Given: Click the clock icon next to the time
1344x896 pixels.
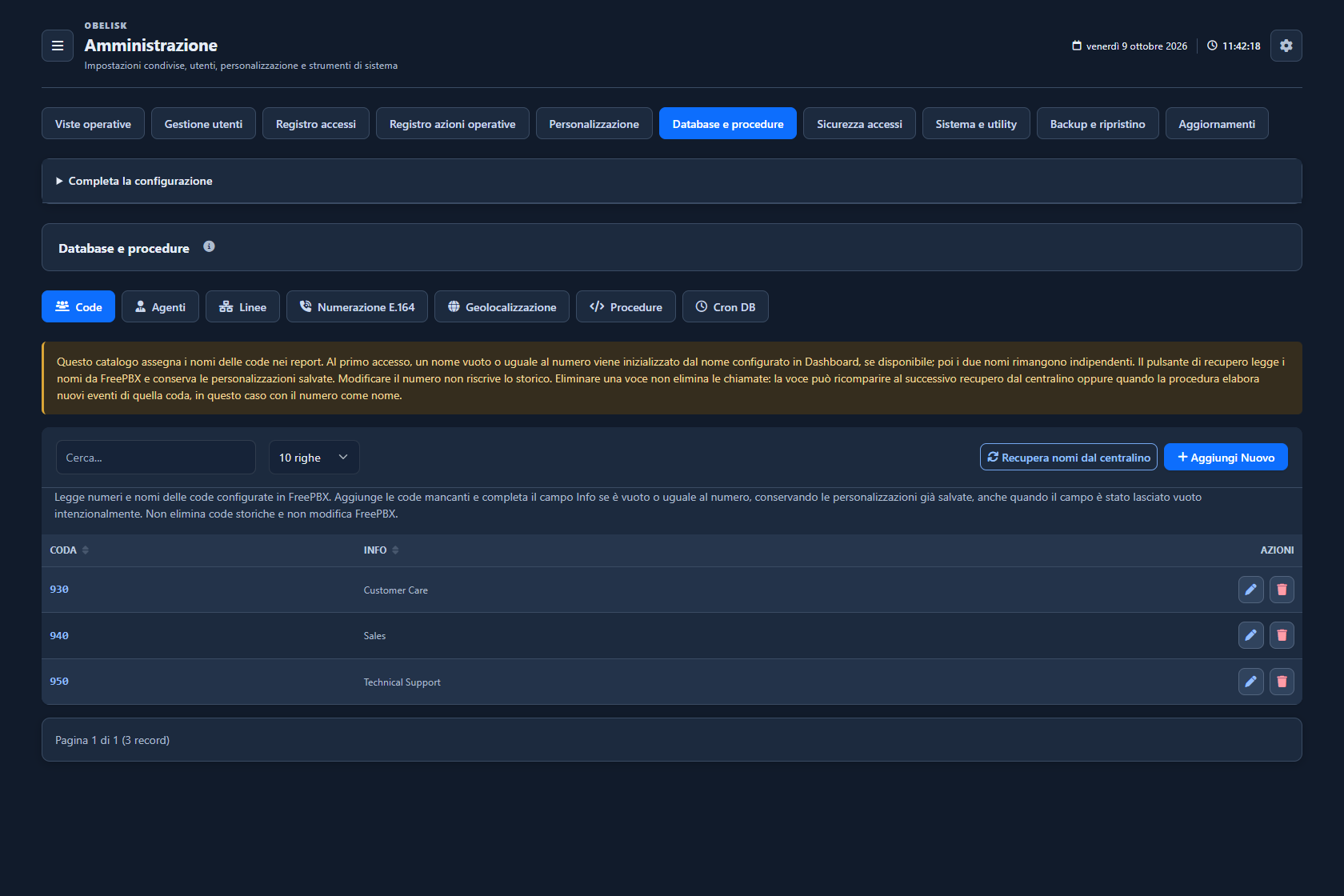Looking at the screenshot, I should 1212,46.
